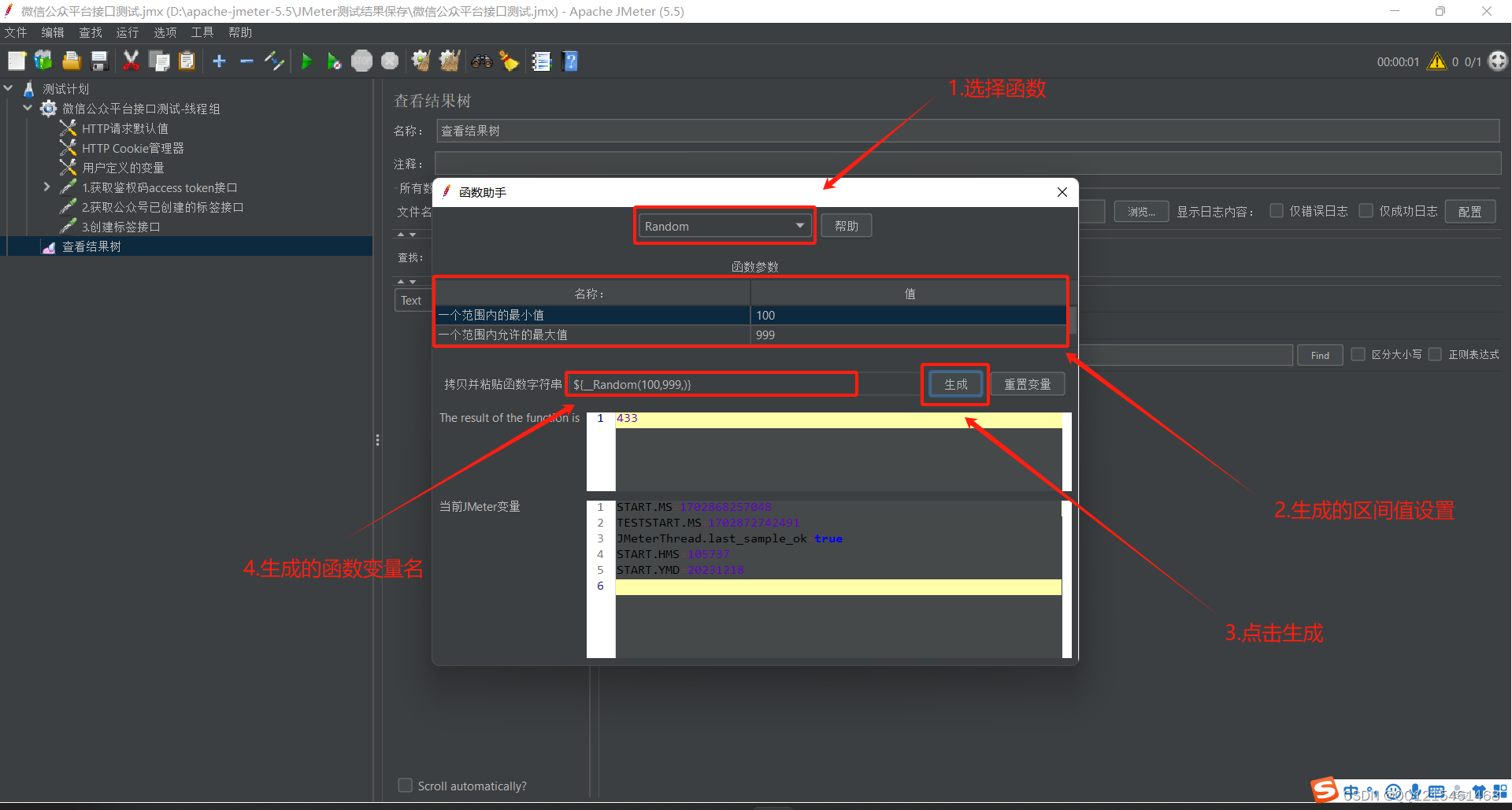This screenshot has width=1512, height=810.
Task: Start the test with green play icon
Action: [x=306, y=61]
